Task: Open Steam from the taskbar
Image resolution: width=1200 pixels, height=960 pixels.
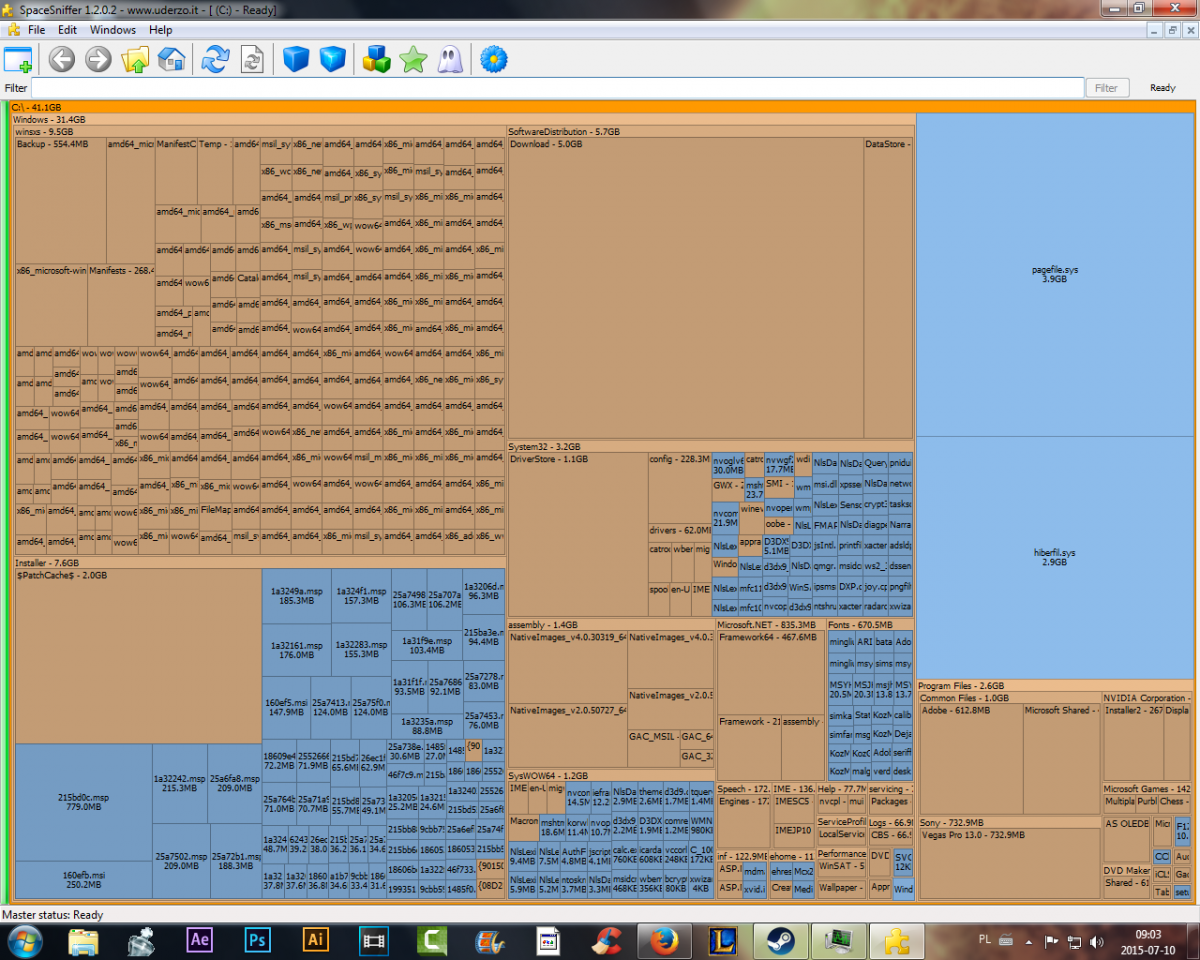Action: tap(780, 941)
